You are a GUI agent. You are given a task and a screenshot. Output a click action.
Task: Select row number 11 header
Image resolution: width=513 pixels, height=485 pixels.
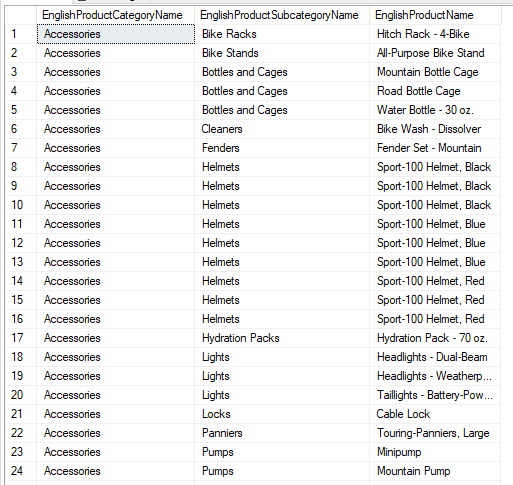click(21, 224)
